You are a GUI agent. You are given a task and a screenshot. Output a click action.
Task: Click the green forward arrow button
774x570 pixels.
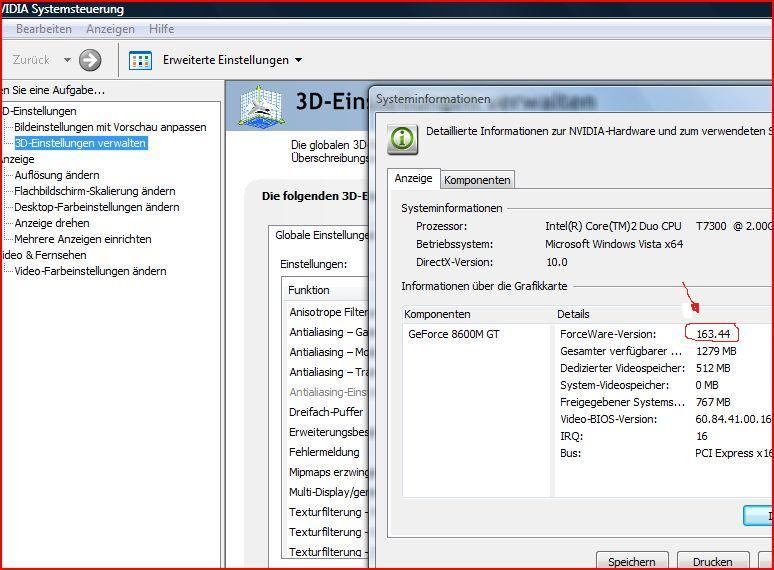[90, 60]
